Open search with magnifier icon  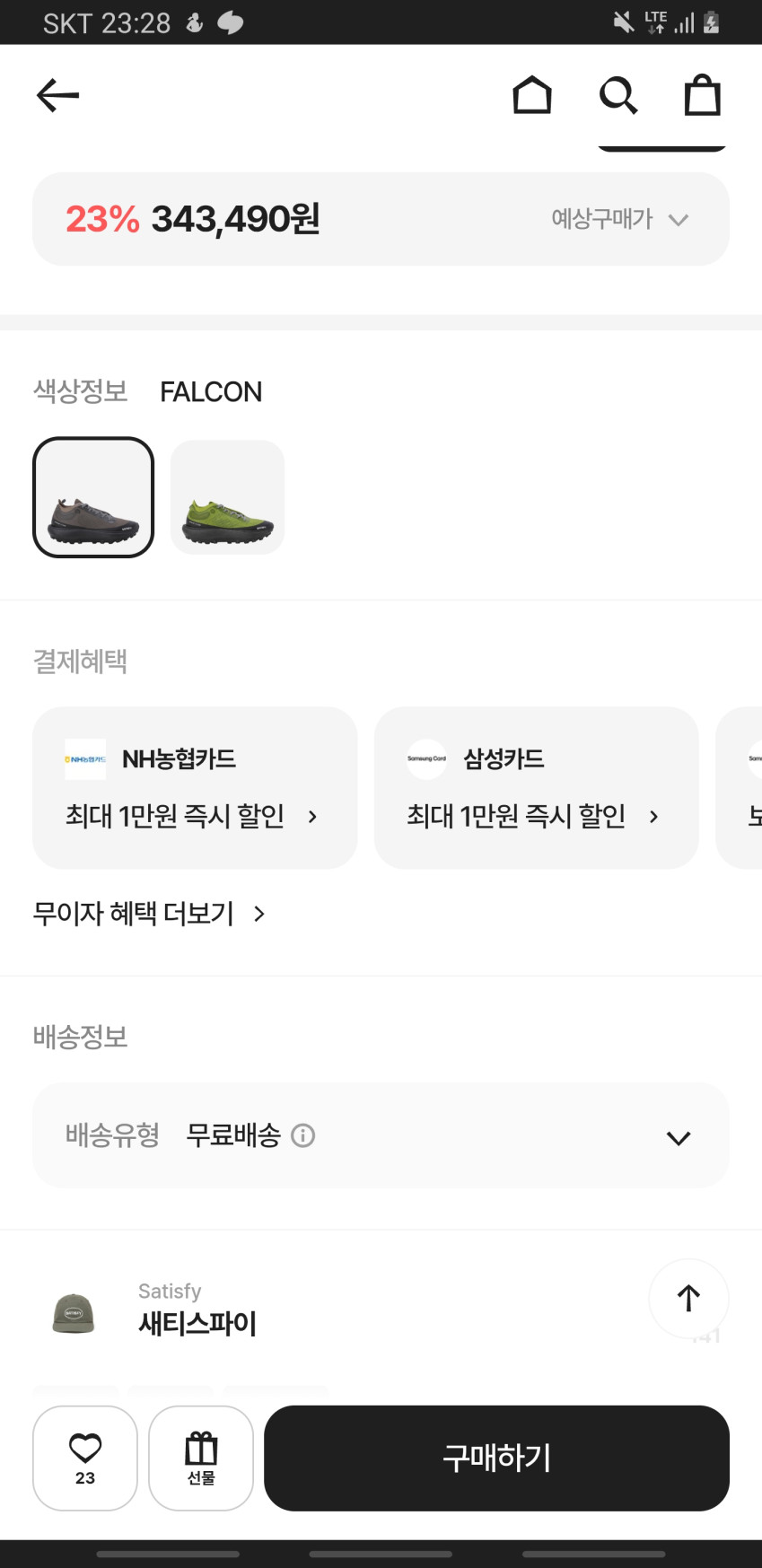point(617,95)
